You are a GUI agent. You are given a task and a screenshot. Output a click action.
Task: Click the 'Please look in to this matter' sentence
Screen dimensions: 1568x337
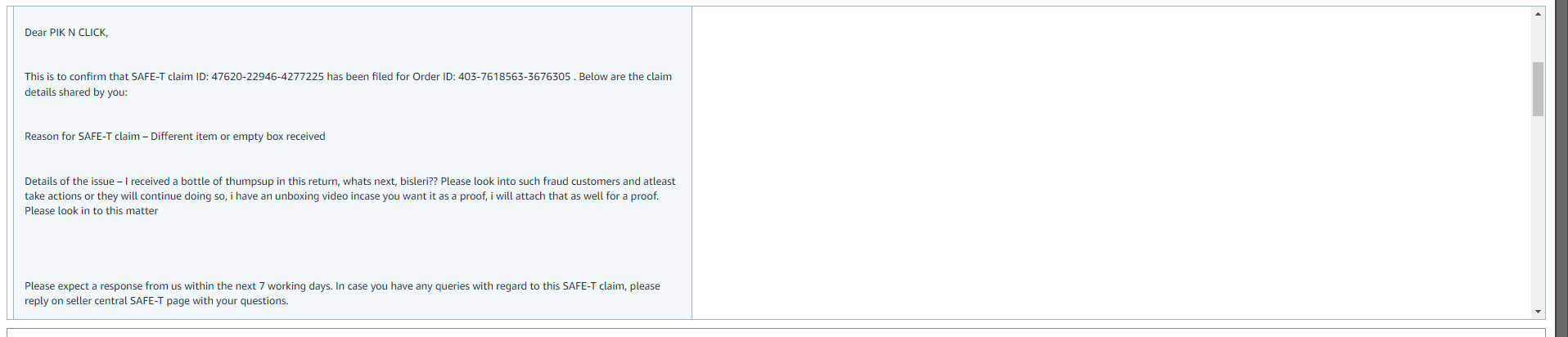coord(91,211)
